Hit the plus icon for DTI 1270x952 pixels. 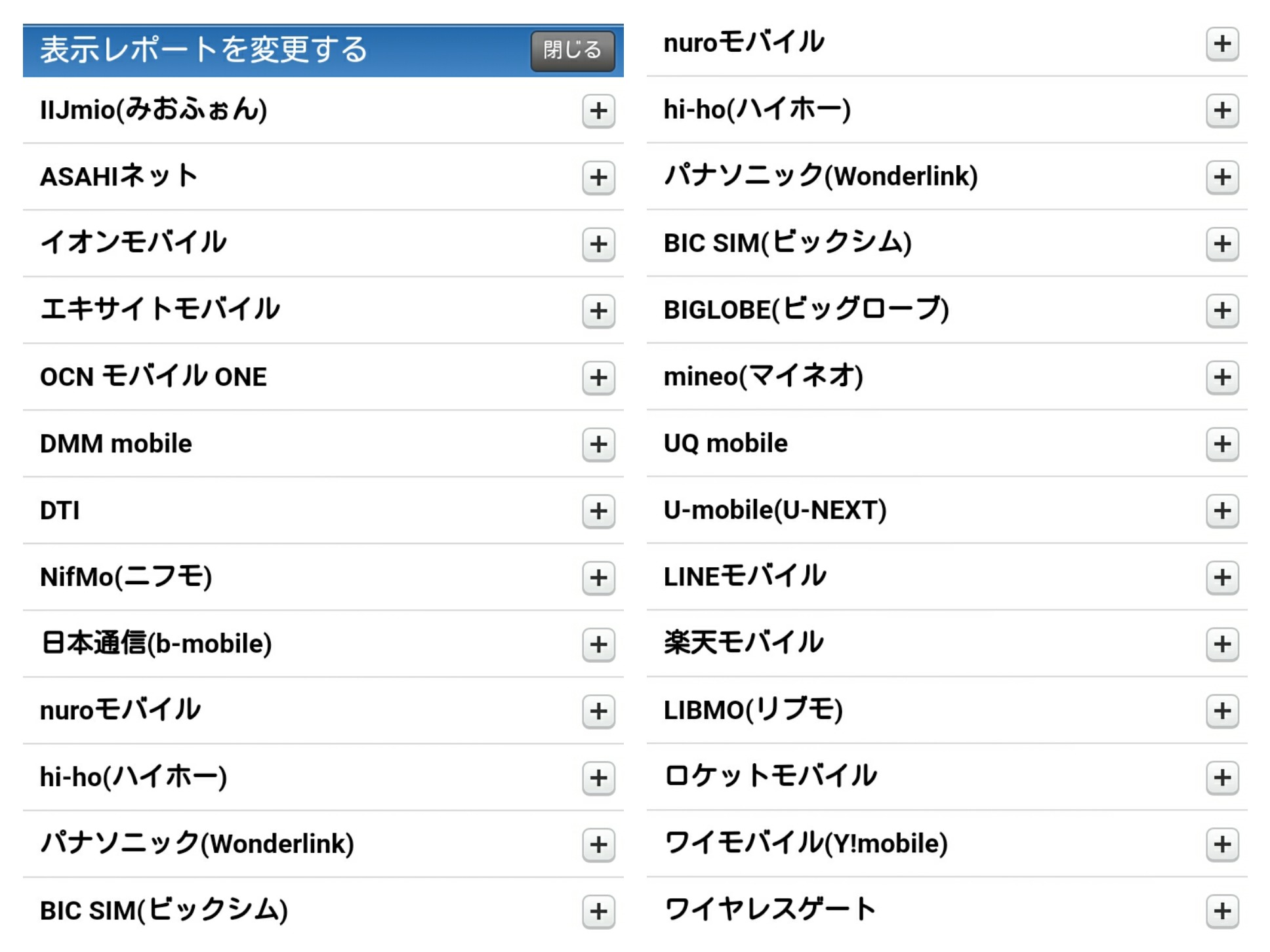598,511
